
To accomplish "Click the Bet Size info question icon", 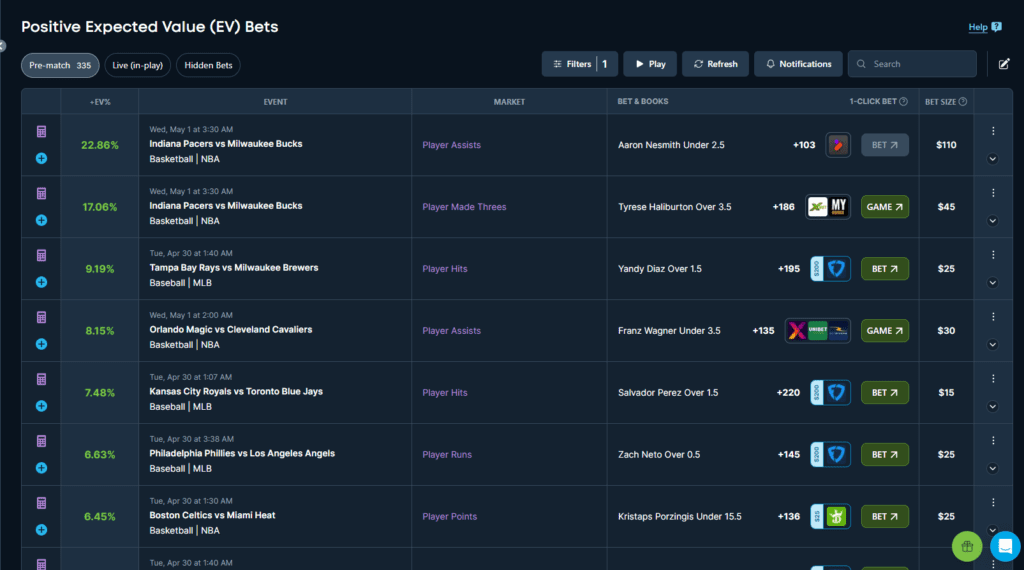I will point(963,101).
